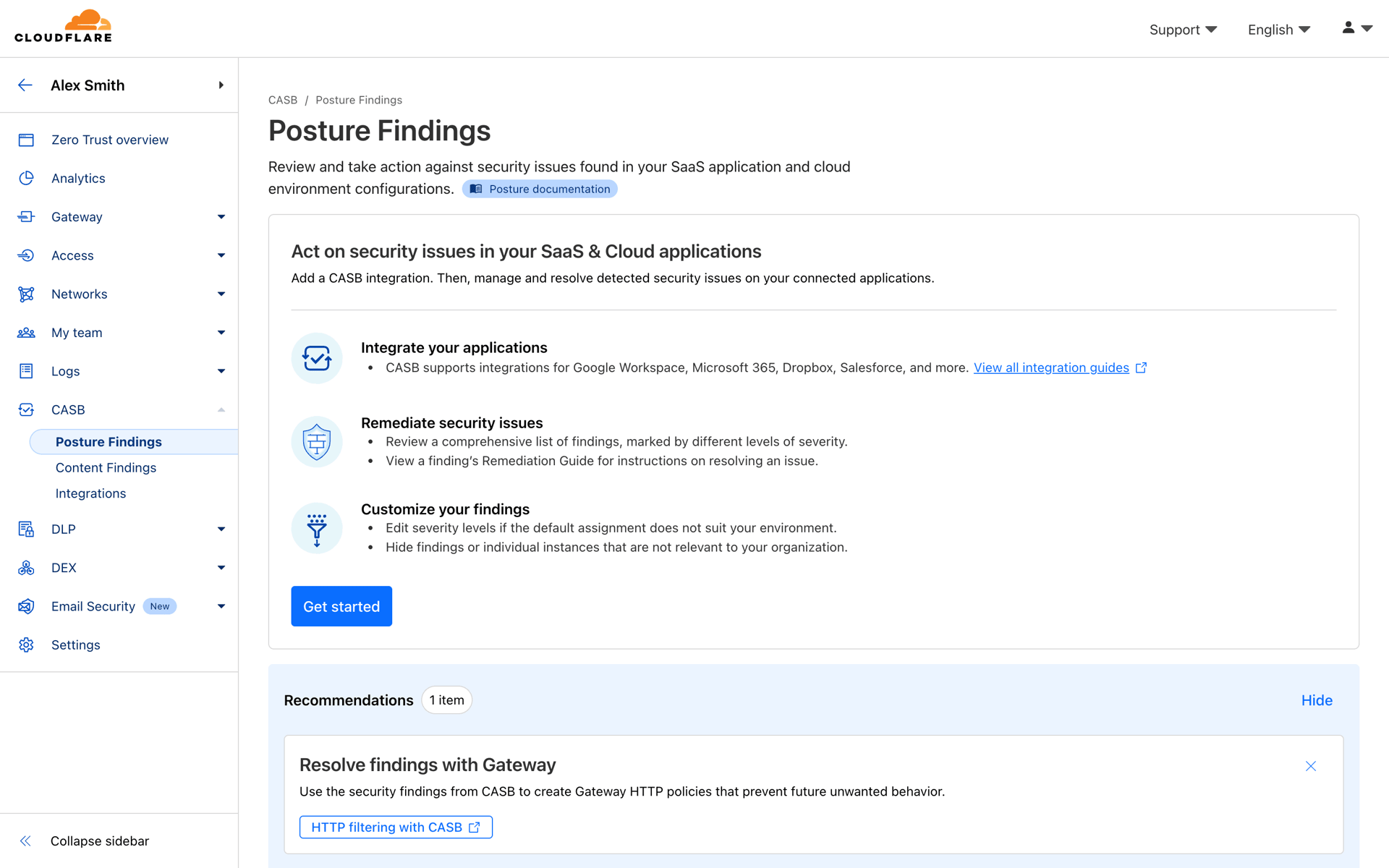Open the Posture documentation link

540,189
